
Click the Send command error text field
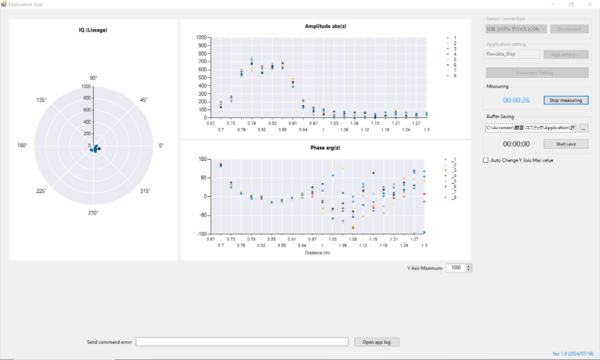(x=242, y=342)
